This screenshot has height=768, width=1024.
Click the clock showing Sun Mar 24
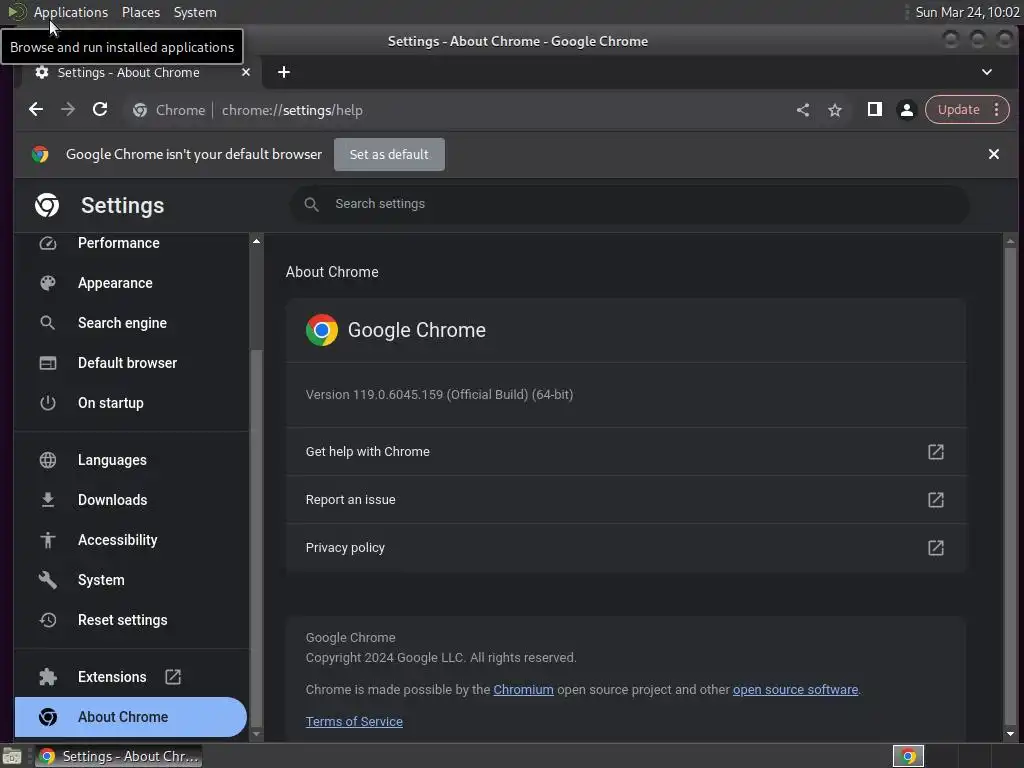tap(967, 12)
